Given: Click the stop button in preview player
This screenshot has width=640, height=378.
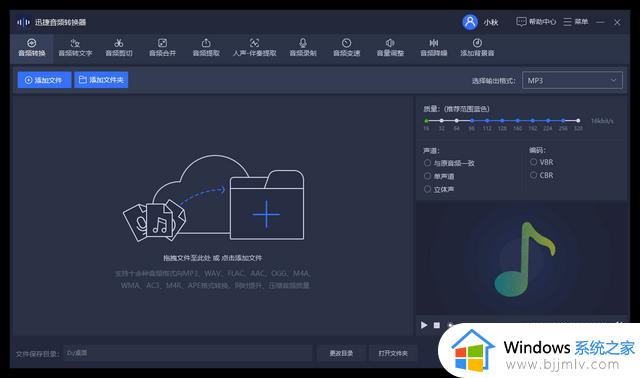Looking at the screenshot, I should [x=437, y=325].
